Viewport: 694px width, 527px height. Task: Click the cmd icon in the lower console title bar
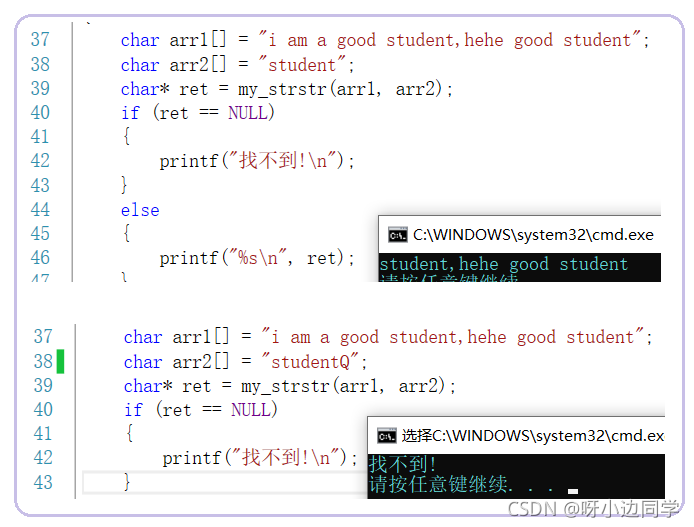[386, 436]
